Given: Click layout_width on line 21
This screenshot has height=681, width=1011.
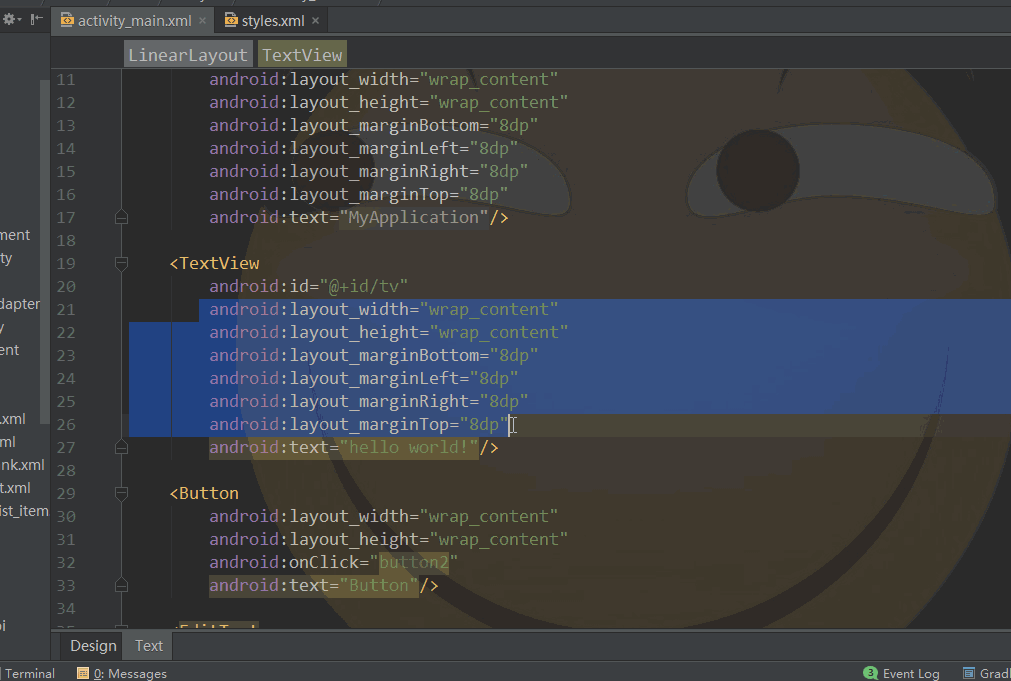Looking at the screenshot, I should click(x=349, y=310).
